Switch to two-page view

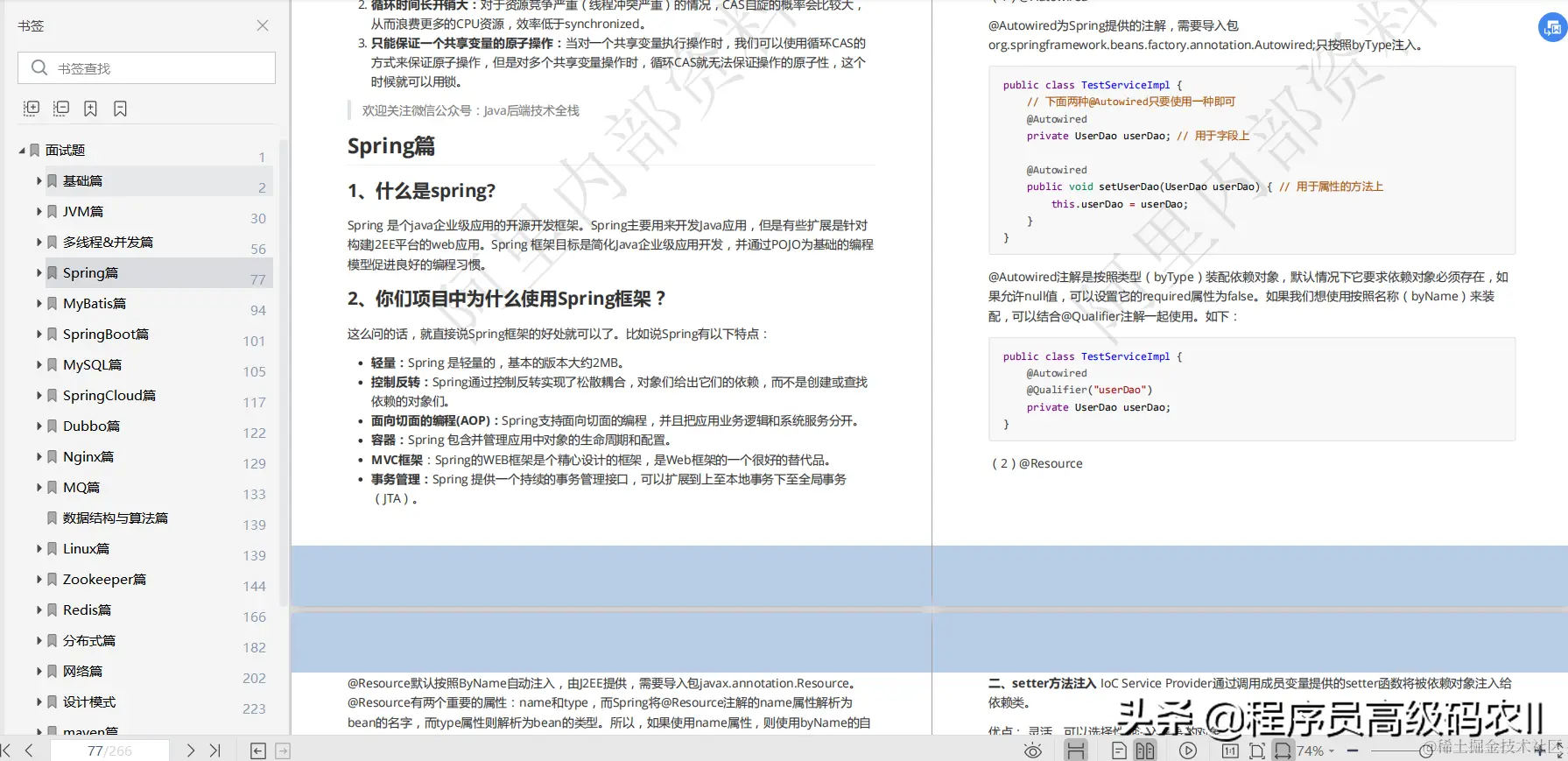coord(1145,750)
